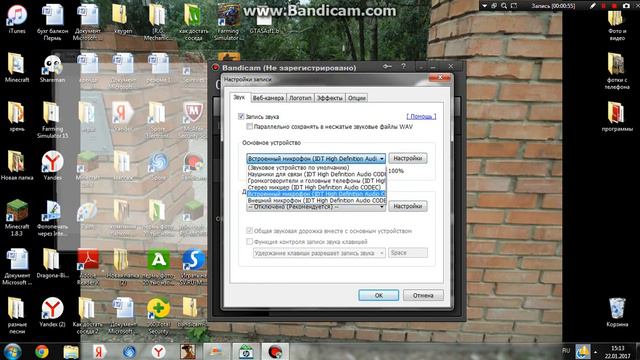Open the HP taskbar application icon
The height and width of the screenshot is (360, 640).
(x=246, y=351)
